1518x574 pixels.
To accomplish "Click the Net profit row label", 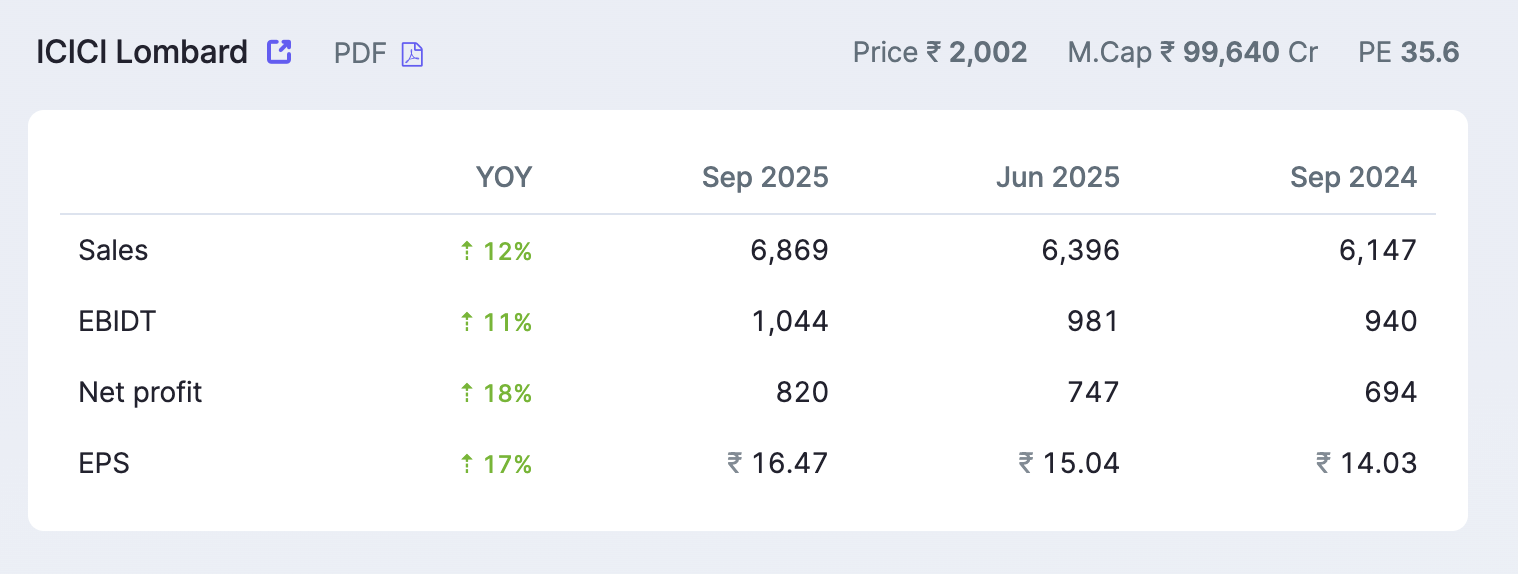I will pyautogui.click(x=140, y=392).
